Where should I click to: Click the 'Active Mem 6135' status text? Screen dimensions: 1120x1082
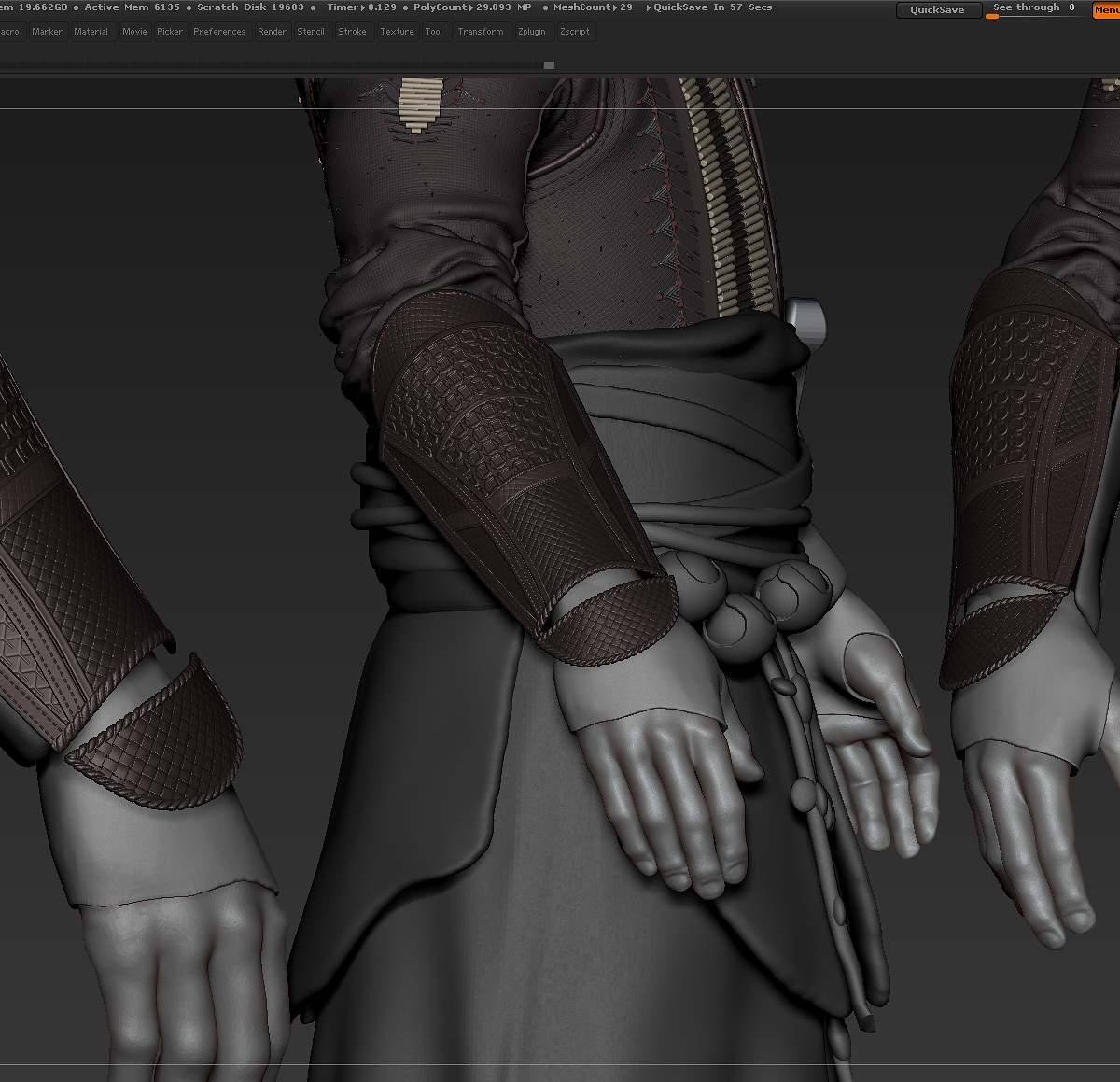(132, 7)
